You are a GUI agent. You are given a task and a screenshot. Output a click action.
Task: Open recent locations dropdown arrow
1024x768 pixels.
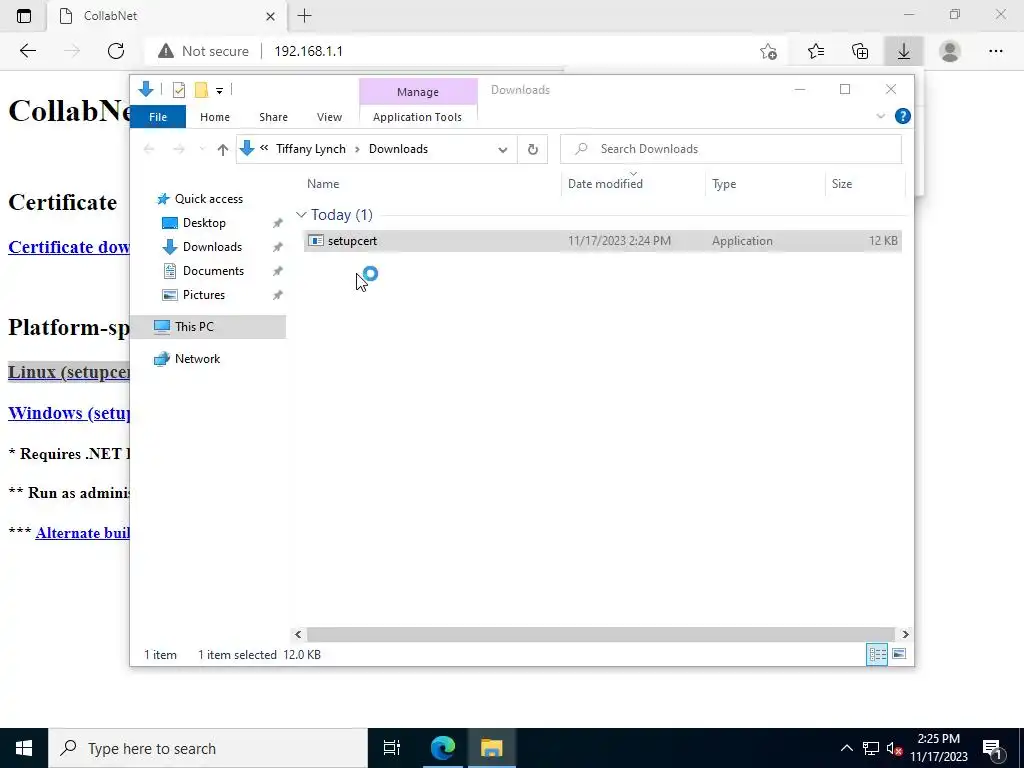coord(202,150)
